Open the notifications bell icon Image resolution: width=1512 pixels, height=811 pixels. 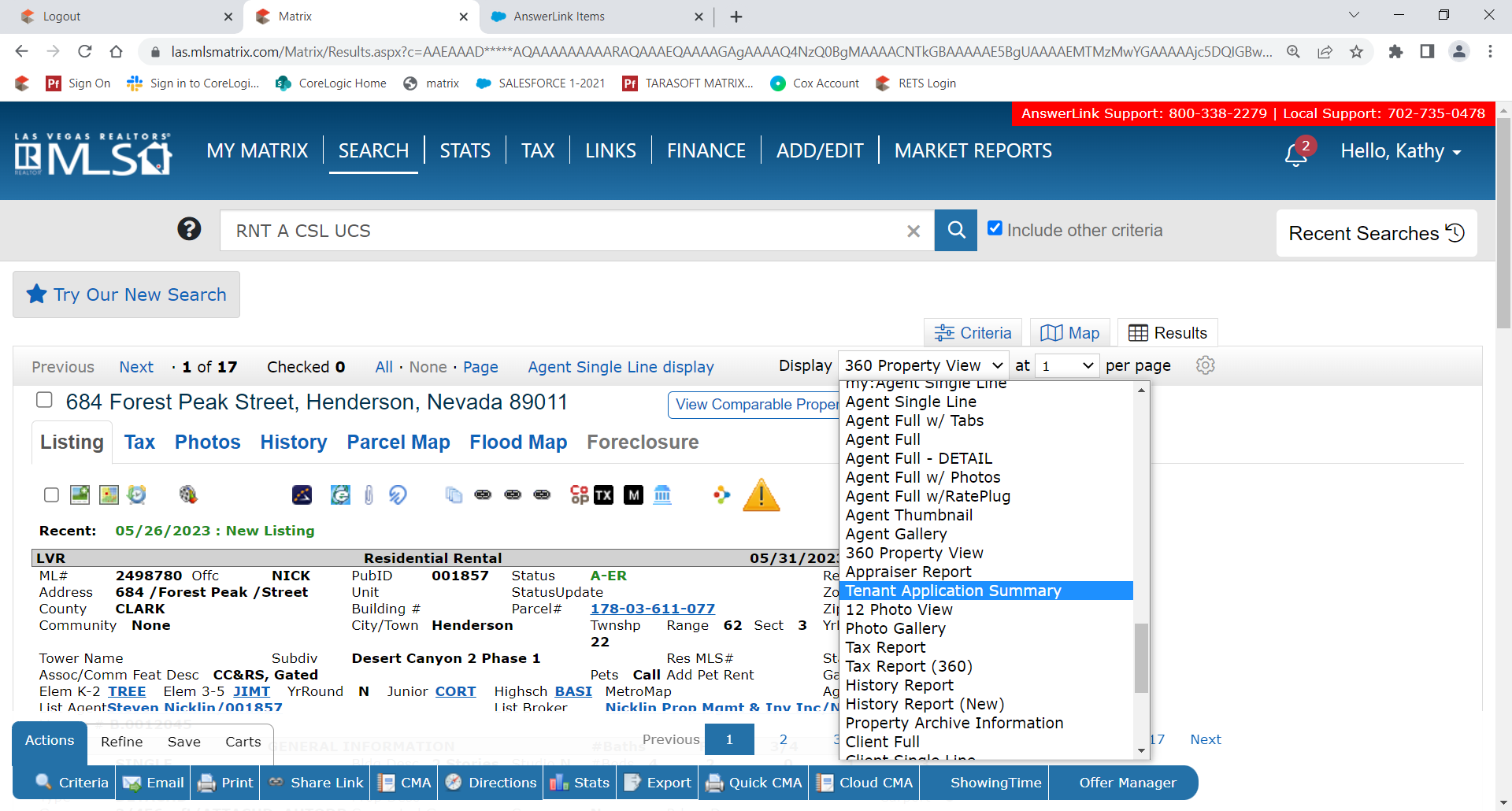pos(1295,153)
